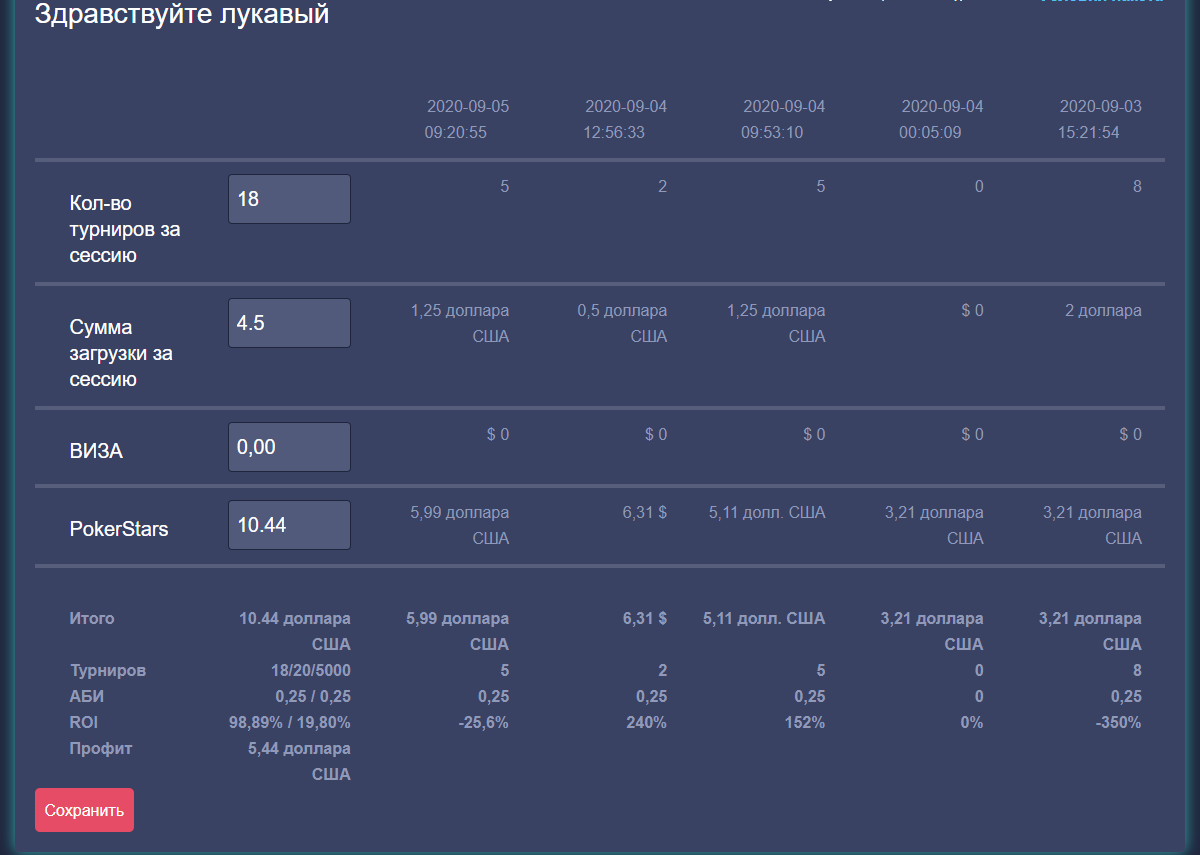Viewport: 1200px width, 855px height.
Task: Click the АБИ summary label
Action: [x=86, y=696]
